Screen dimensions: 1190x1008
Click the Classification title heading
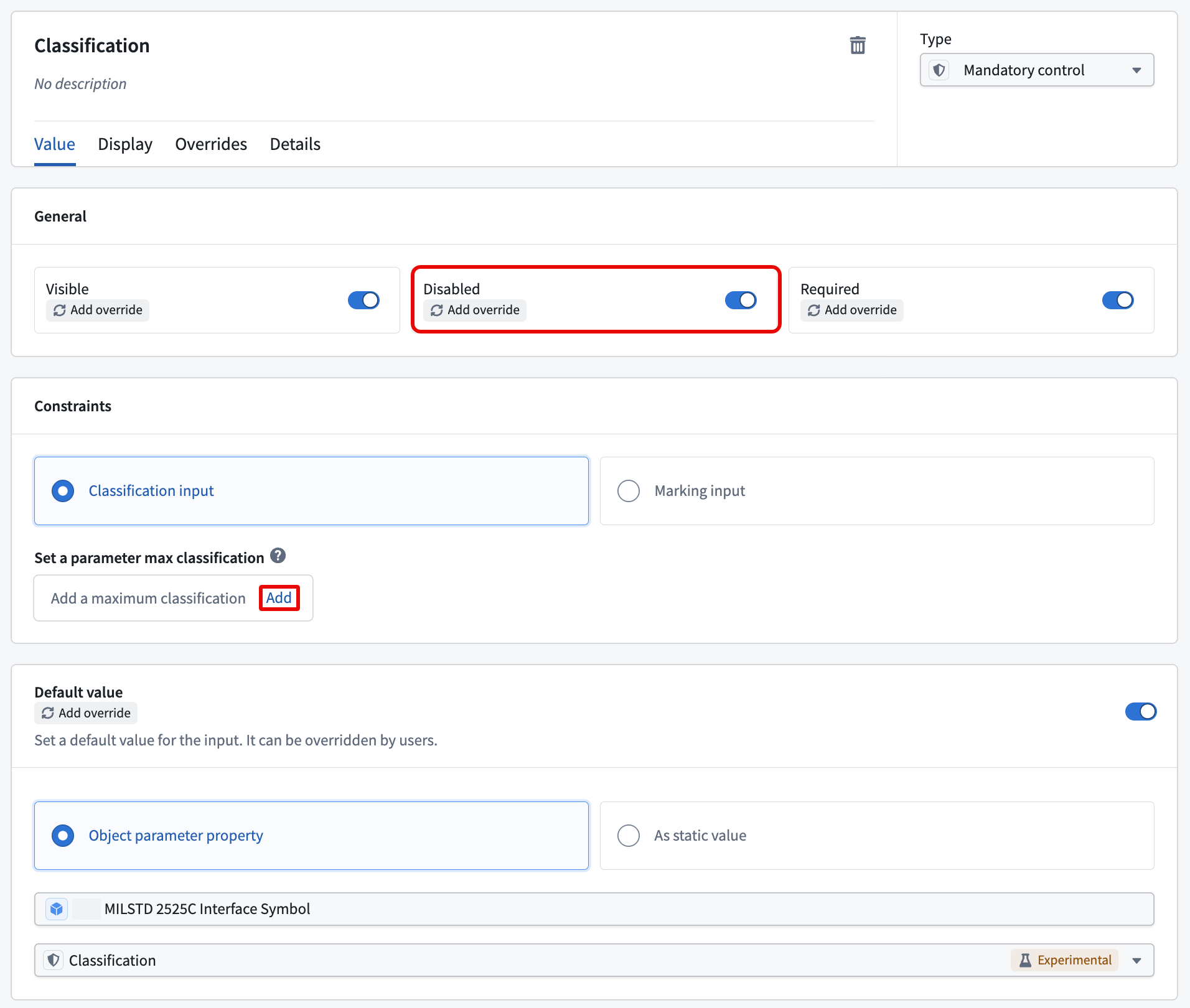point(92,45)
